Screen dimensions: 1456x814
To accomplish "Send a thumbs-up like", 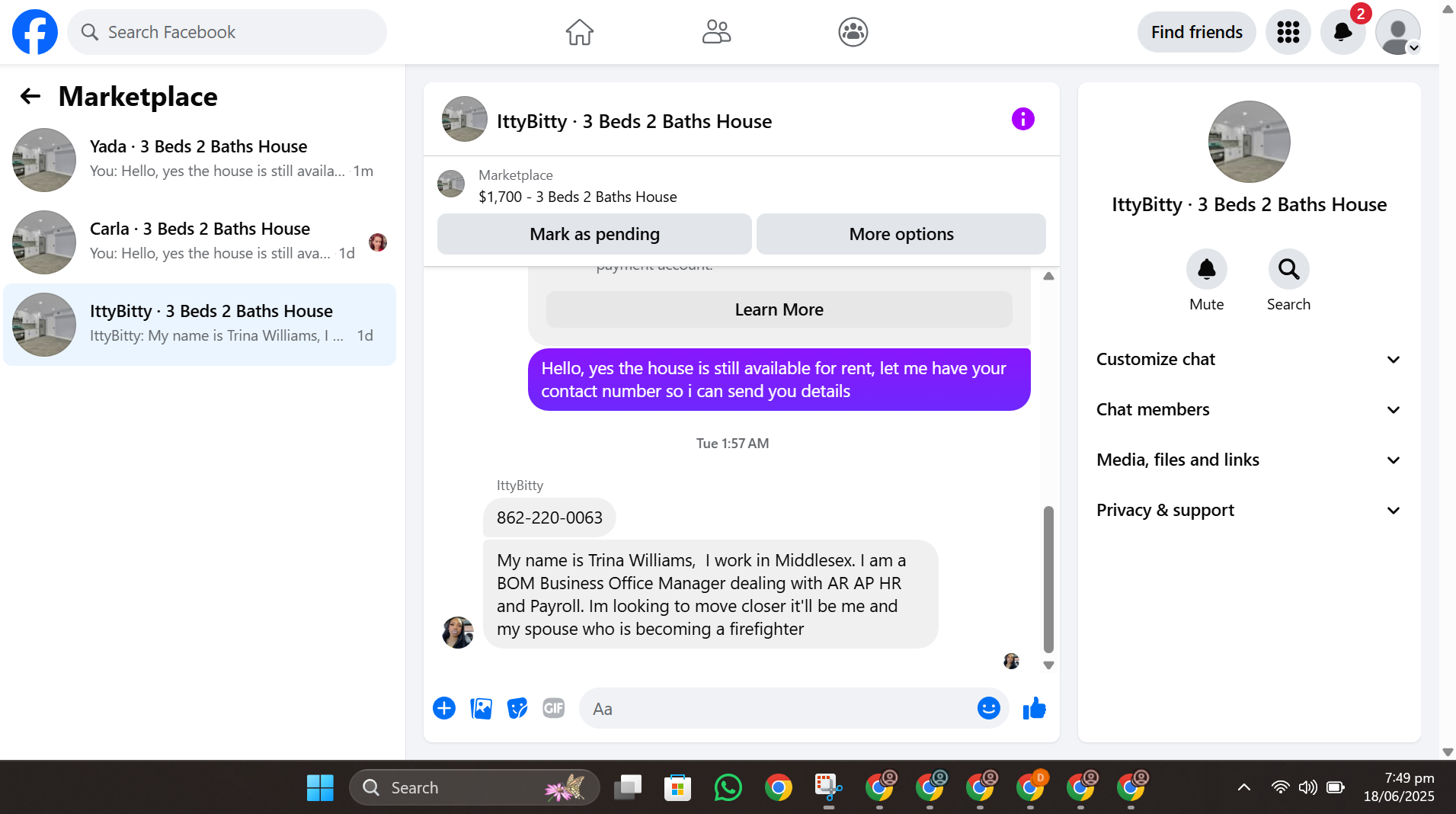I will click(1034, 708).
